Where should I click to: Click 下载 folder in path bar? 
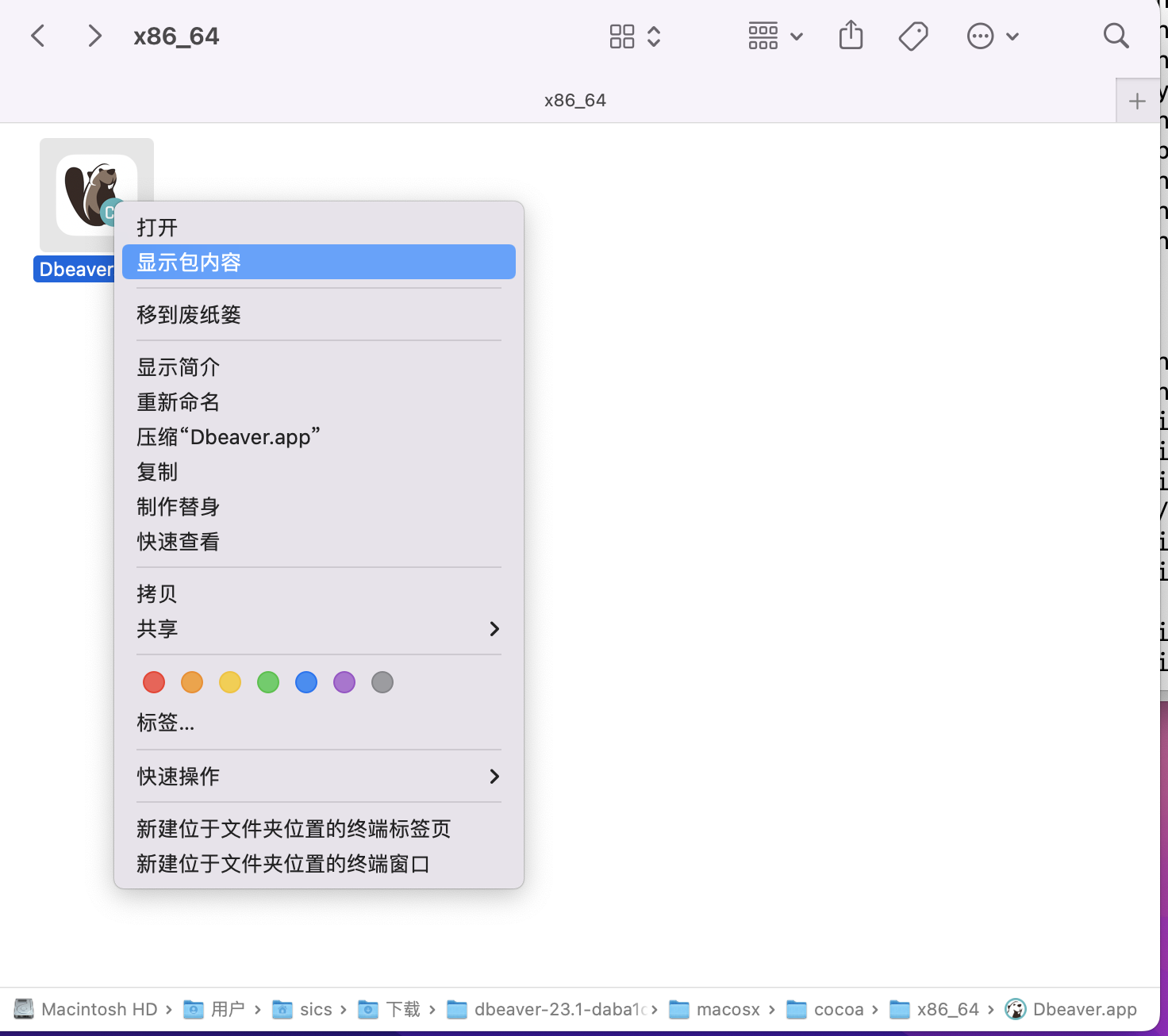[389, 1009]
